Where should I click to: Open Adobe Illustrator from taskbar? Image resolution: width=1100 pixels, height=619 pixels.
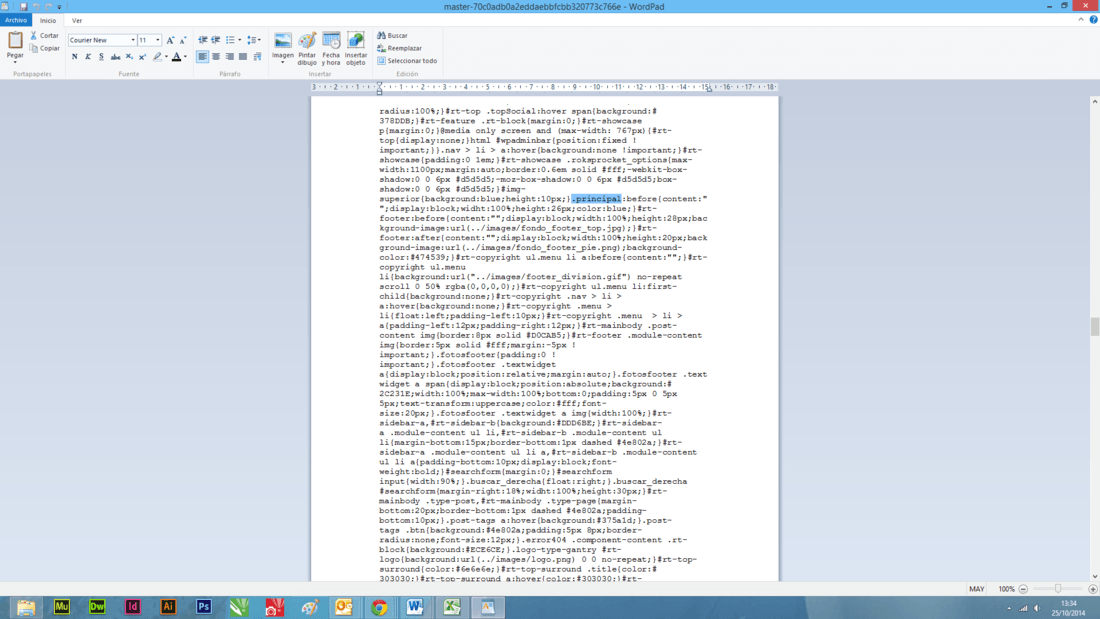coord(168,607)
